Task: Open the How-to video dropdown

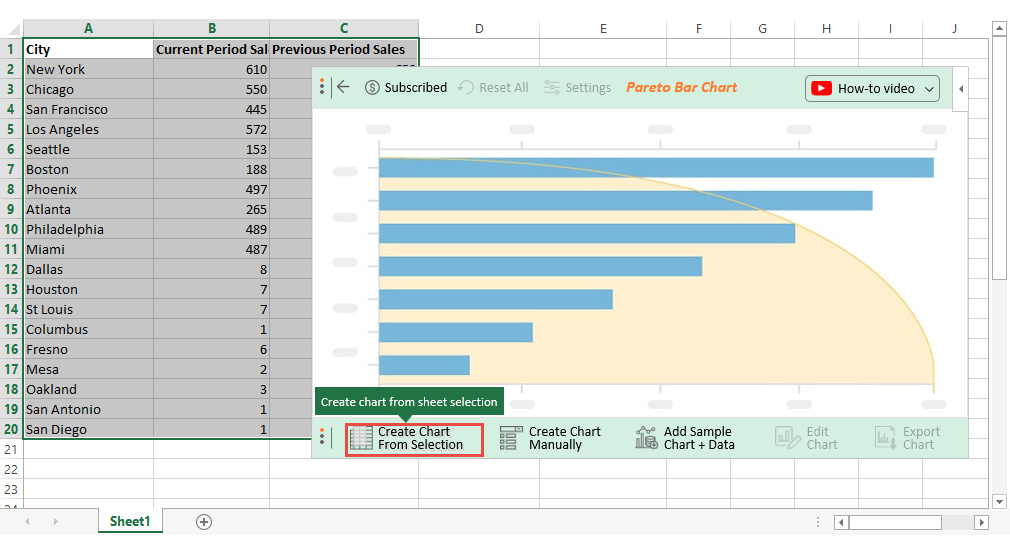Action: [x=872, y=88]
